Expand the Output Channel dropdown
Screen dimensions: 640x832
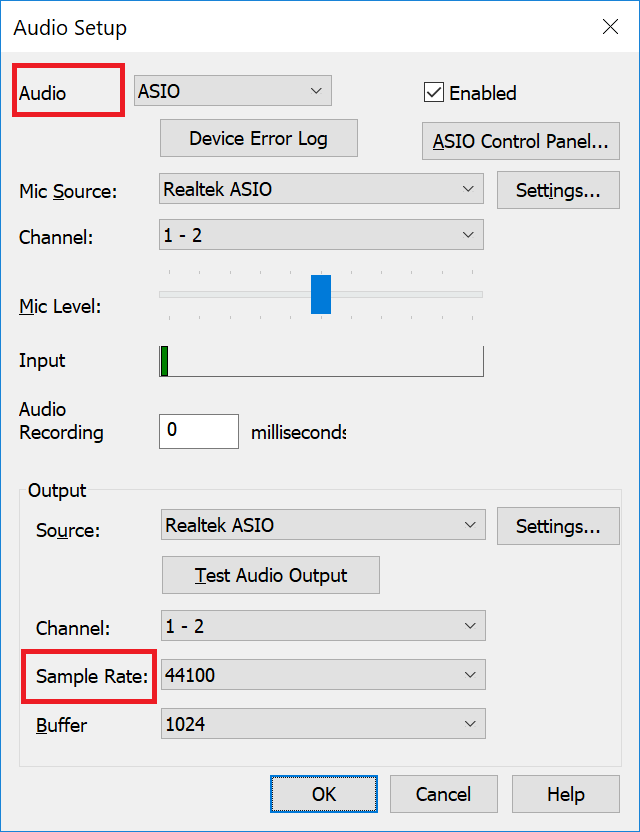point(323,627)
